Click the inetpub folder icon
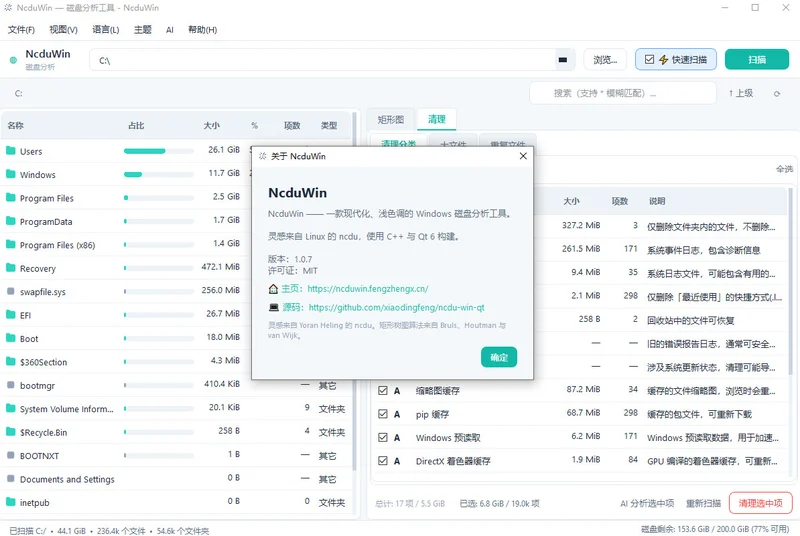800x536 pixels. coord(11,502)
